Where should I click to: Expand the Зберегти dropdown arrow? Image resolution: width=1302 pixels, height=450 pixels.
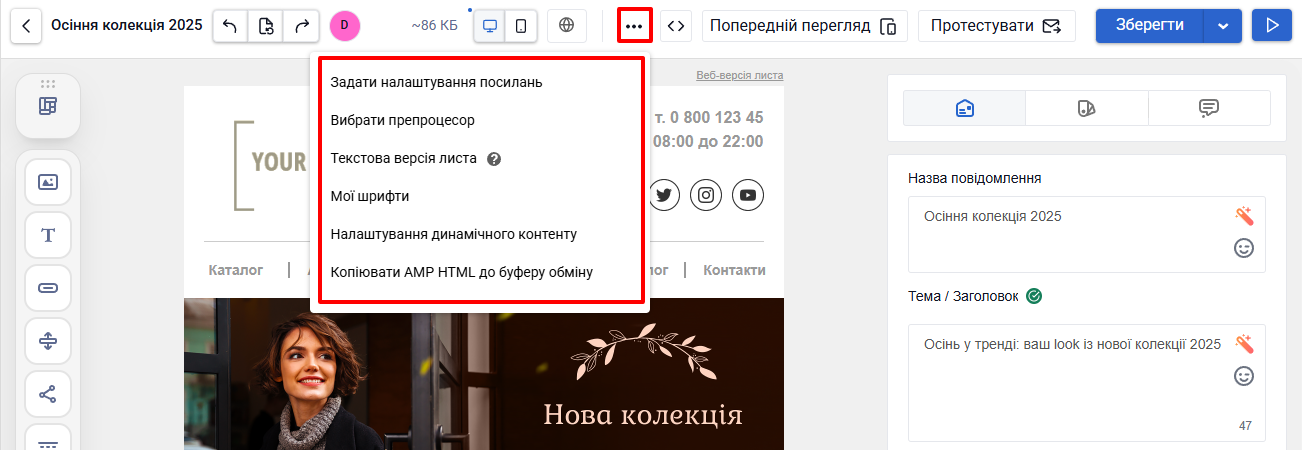(1223, 25)
